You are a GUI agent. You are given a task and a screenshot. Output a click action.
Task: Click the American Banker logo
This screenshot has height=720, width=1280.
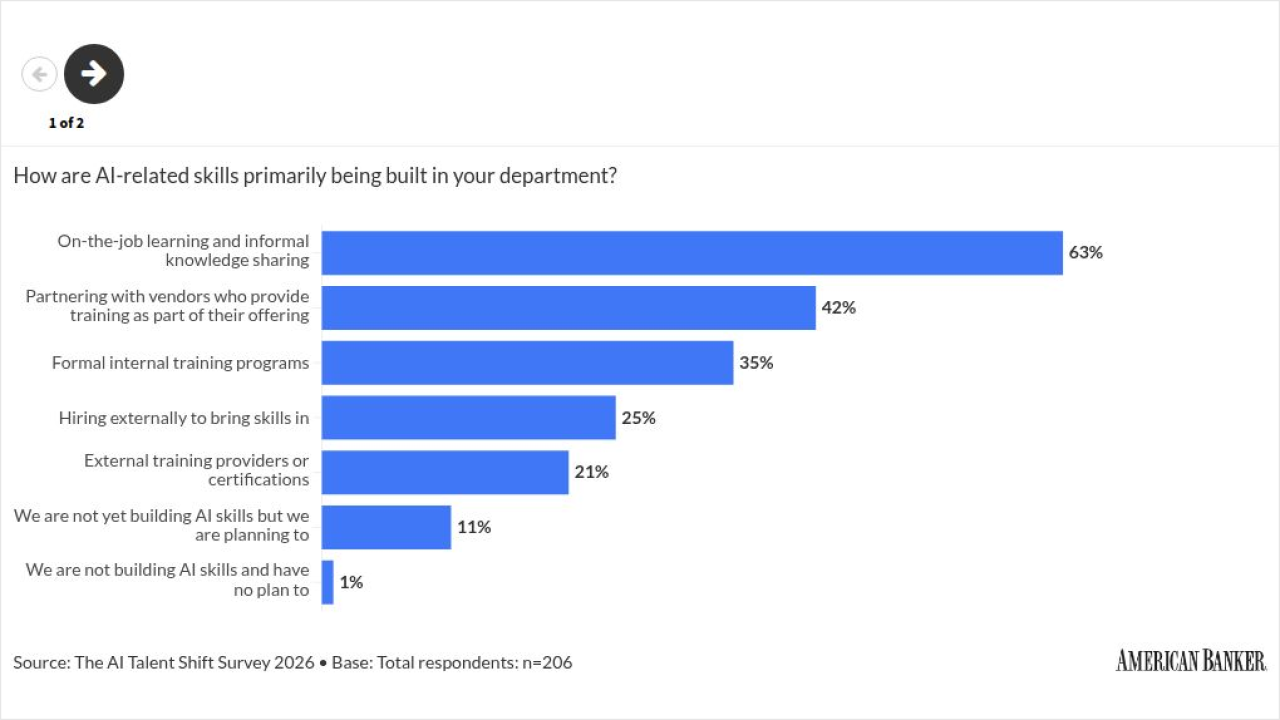pos(1191,660)
